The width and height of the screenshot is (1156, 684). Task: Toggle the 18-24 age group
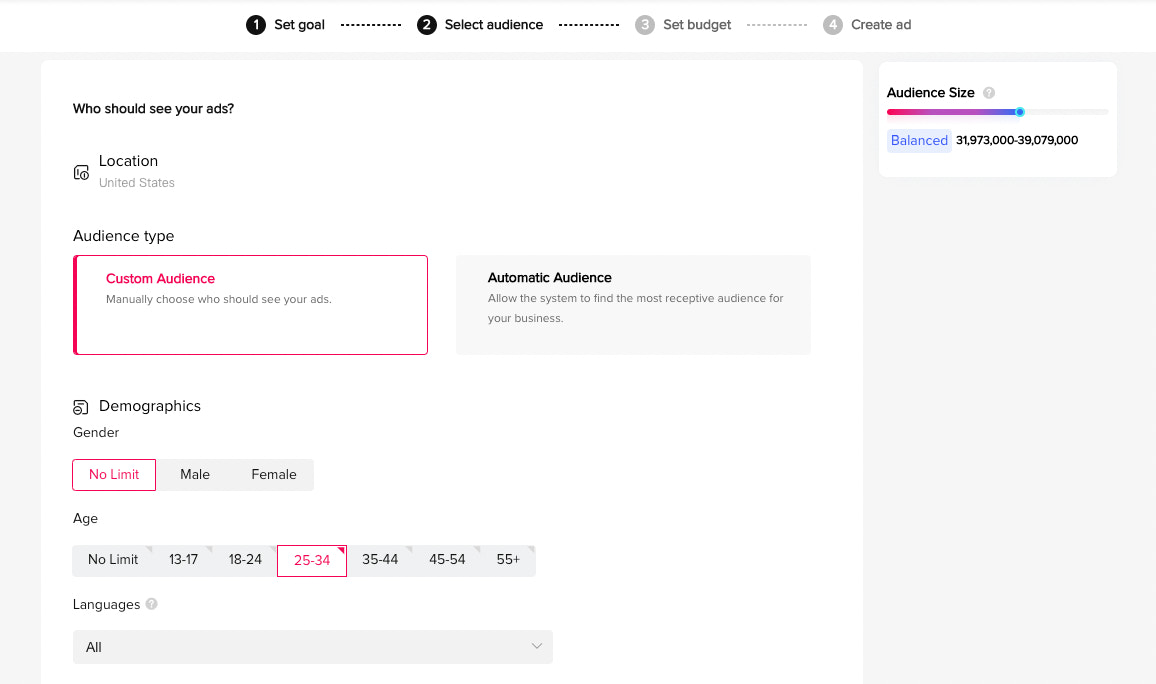point(245,560)
